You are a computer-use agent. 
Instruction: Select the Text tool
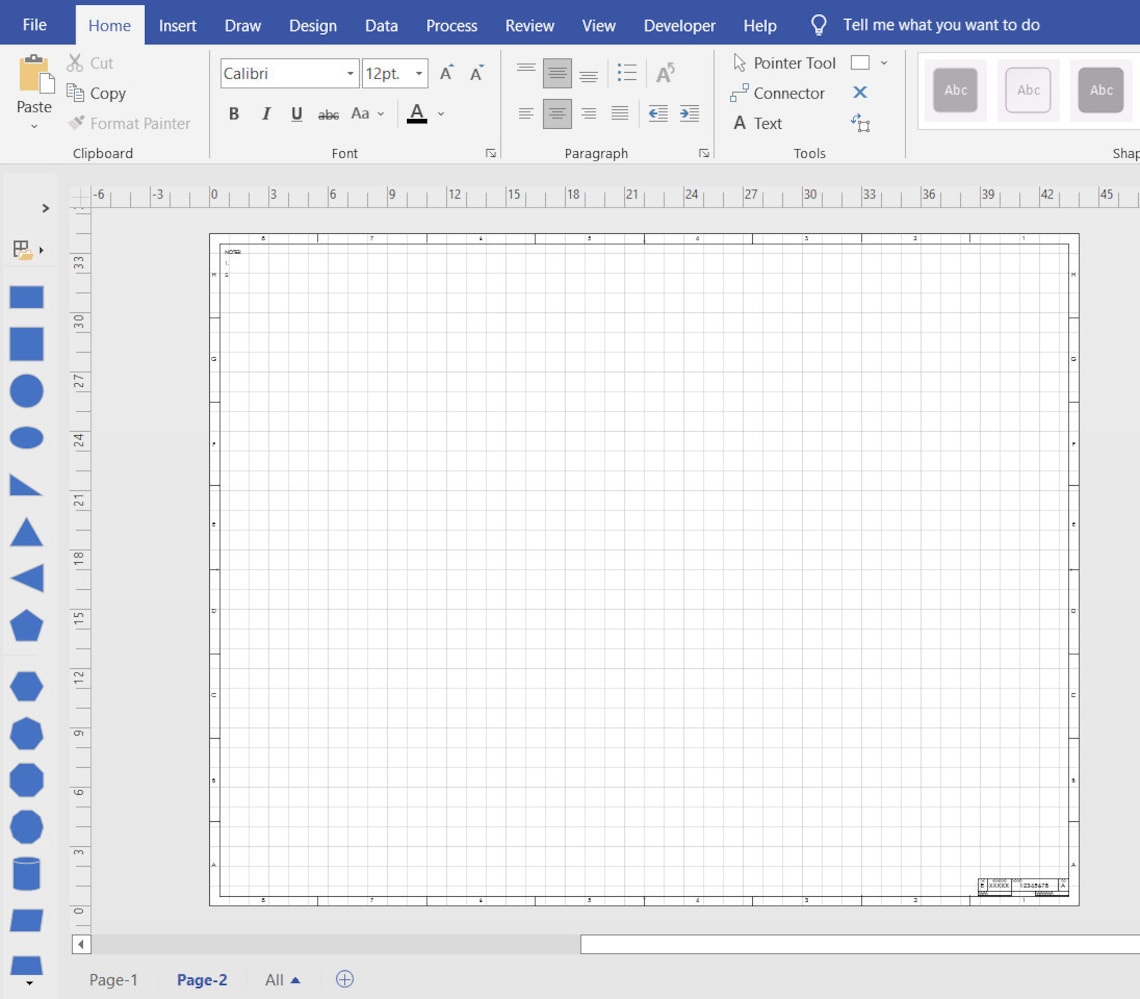click(x=769, y=123)
